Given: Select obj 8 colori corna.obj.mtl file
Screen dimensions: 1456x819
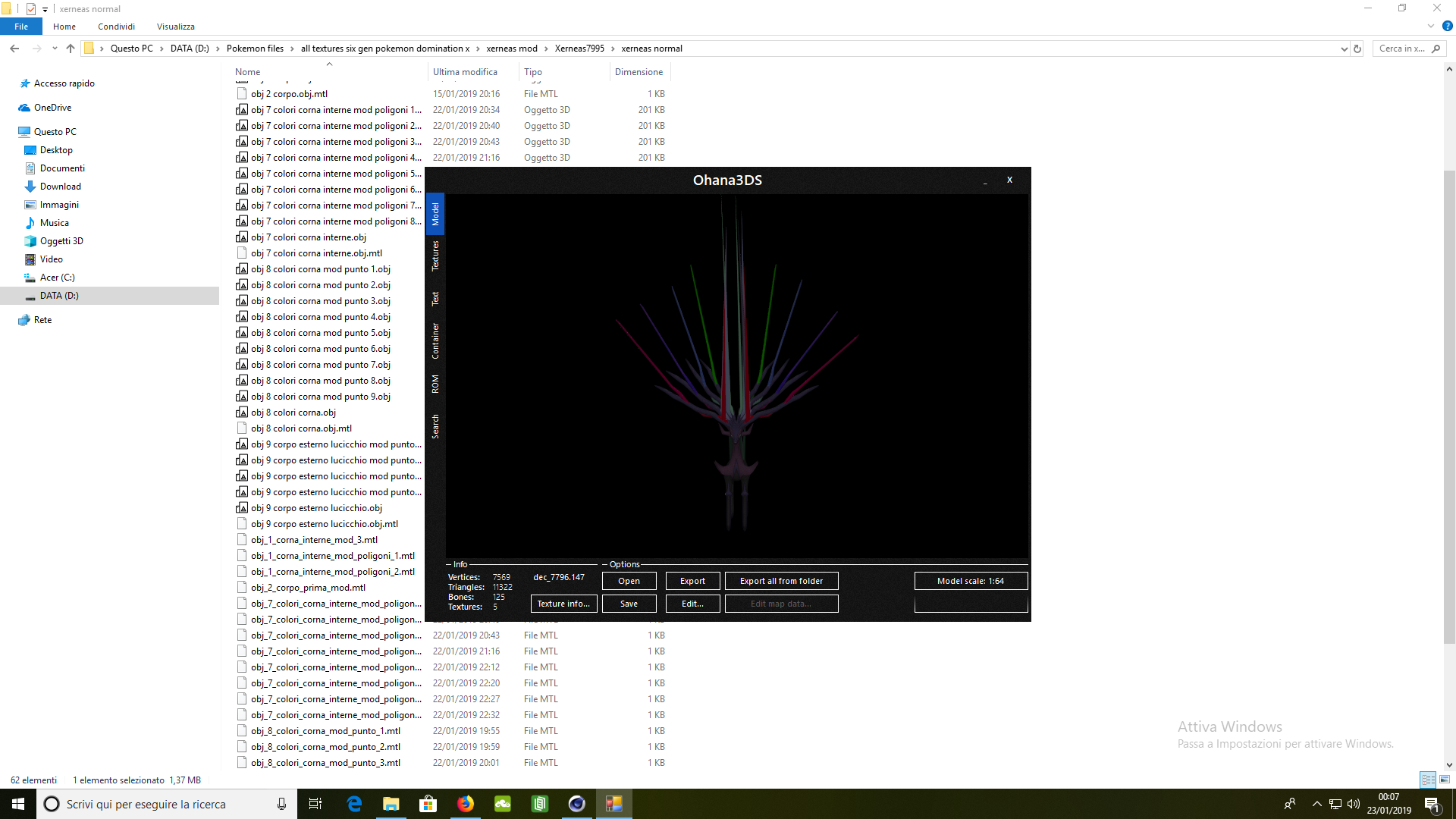Looking at the screenshot, I should pyautogui.click(x=301, y=428).
